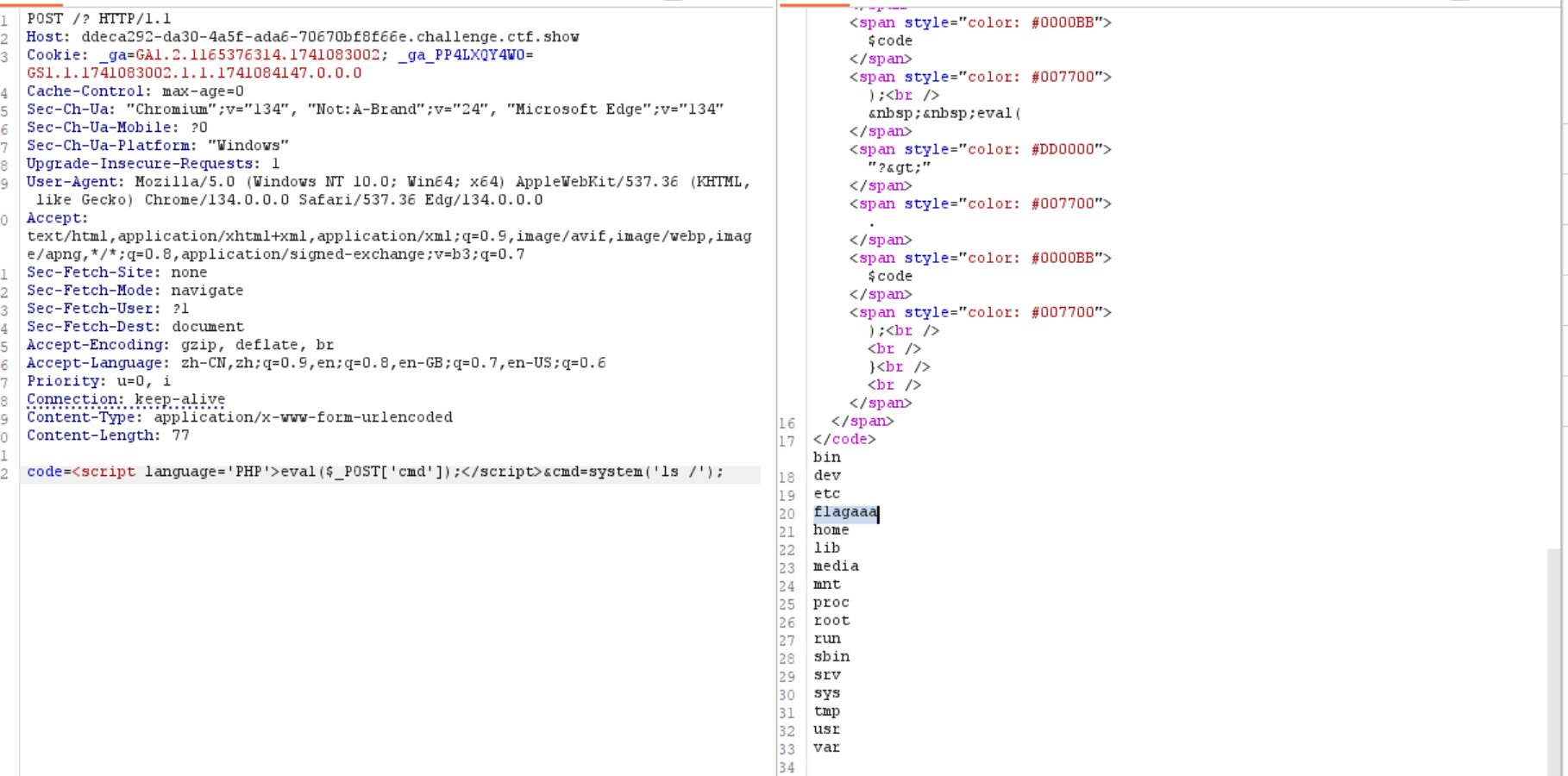Image resolution: width=1568 pixels, height=776 pixels.
Task: Click the var directory in response
Action: click(x=826, y=747)
